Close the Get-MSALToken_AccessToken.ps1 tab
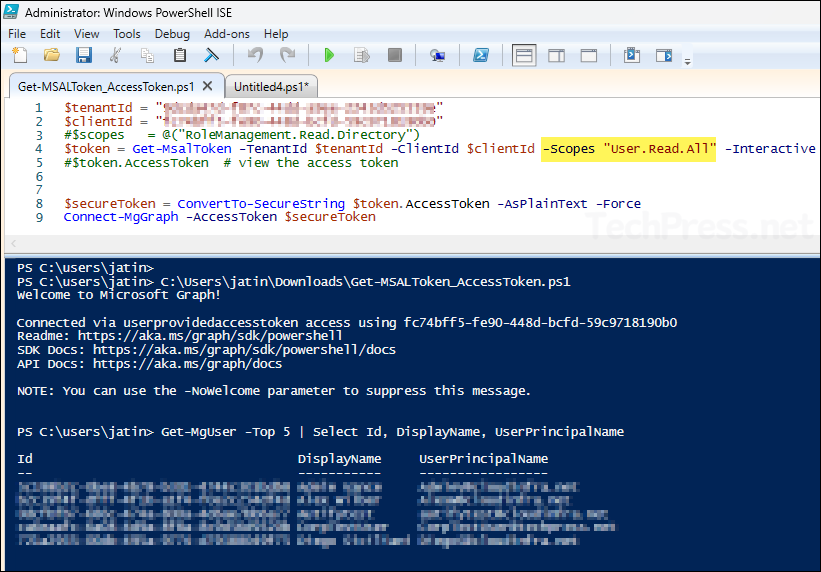 tap(208, 86)
